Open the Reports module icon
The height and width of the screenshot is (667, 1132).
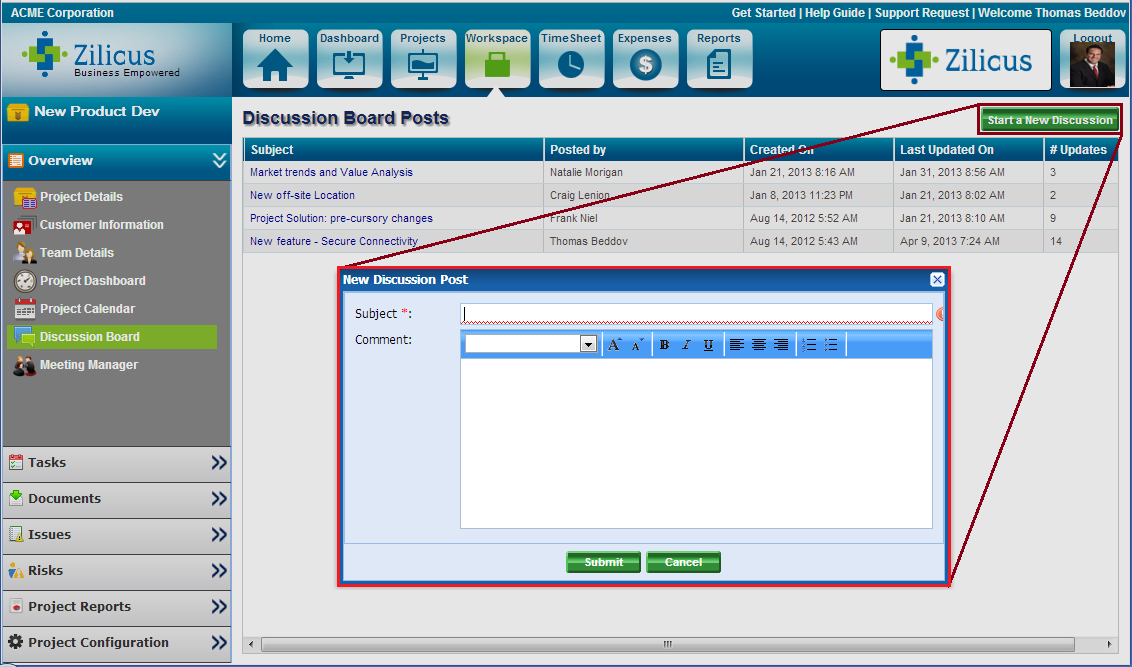coord(719,59)
